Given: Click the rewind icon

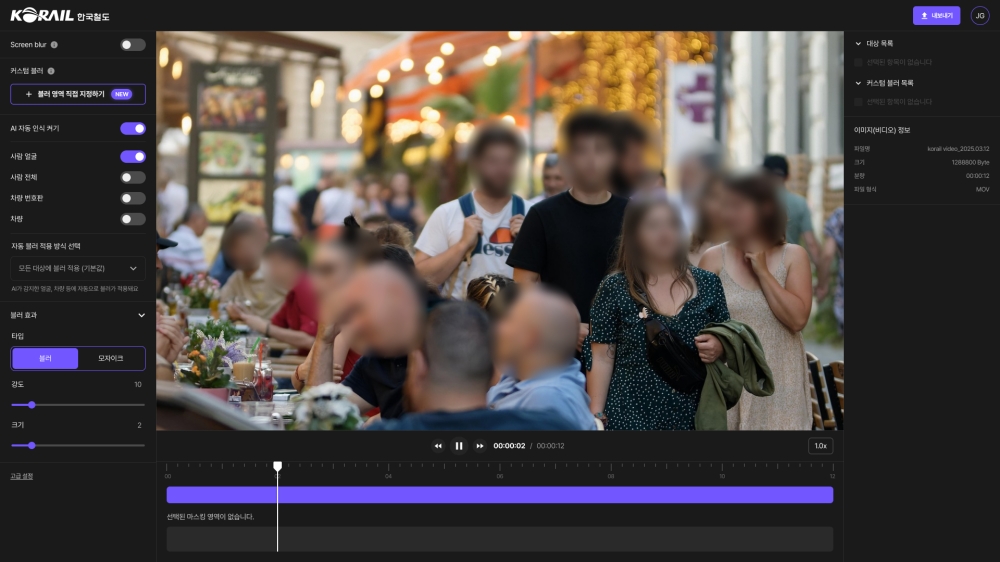Looking at the screenshot, I should [x=438, y=446].
